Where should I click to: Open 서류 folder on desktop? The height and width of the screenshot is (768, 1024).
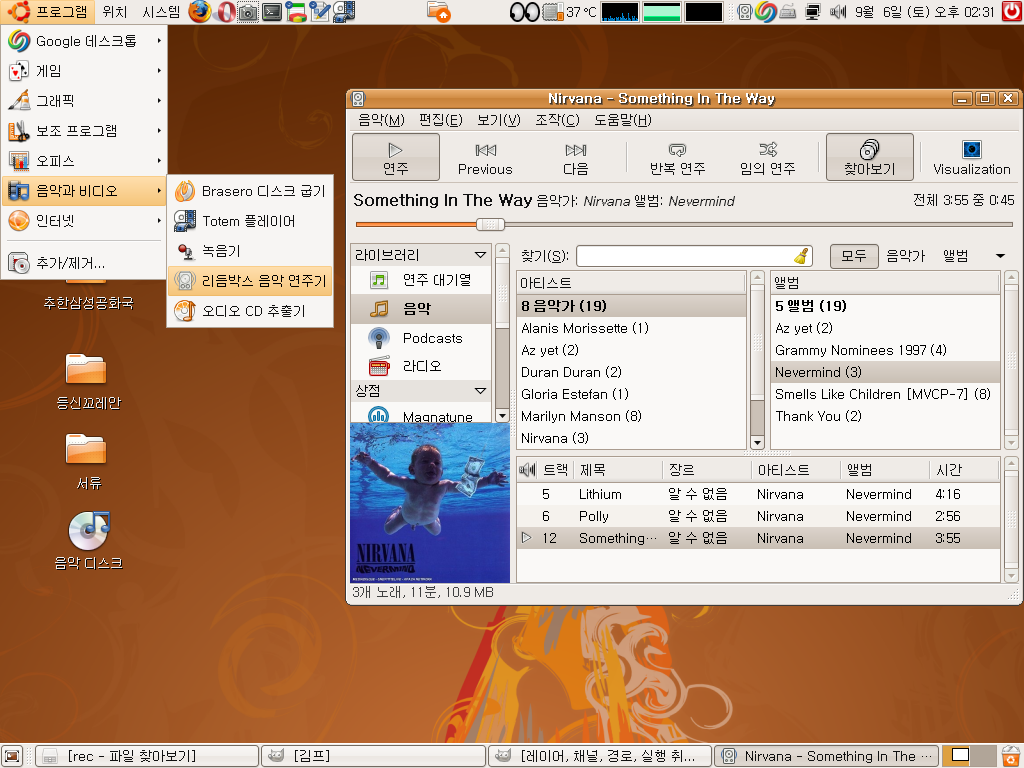pos(87,461)
